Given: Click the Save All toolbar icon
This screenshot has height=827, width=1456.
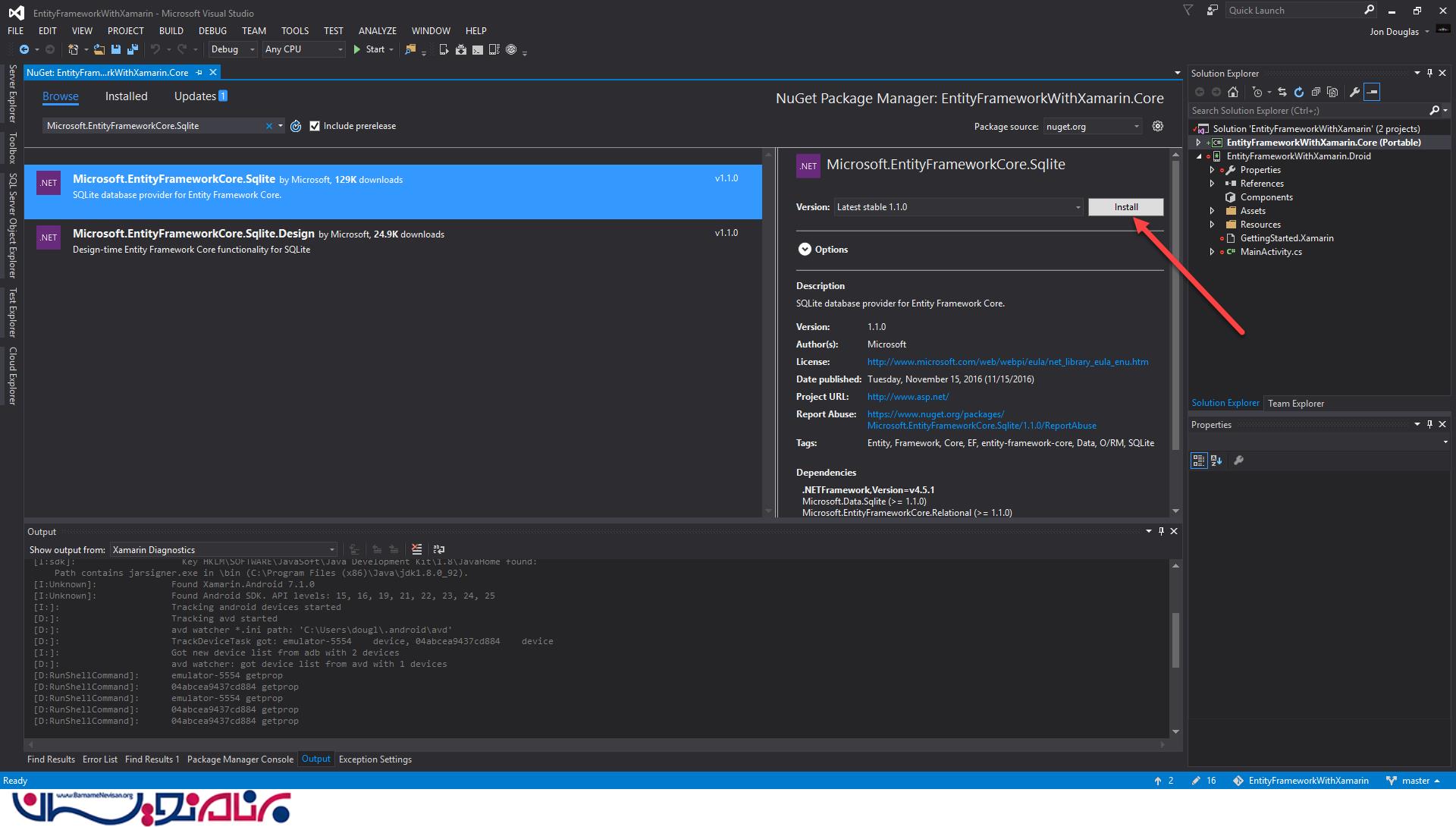Looking at the screenshot, I should point(132,49).
